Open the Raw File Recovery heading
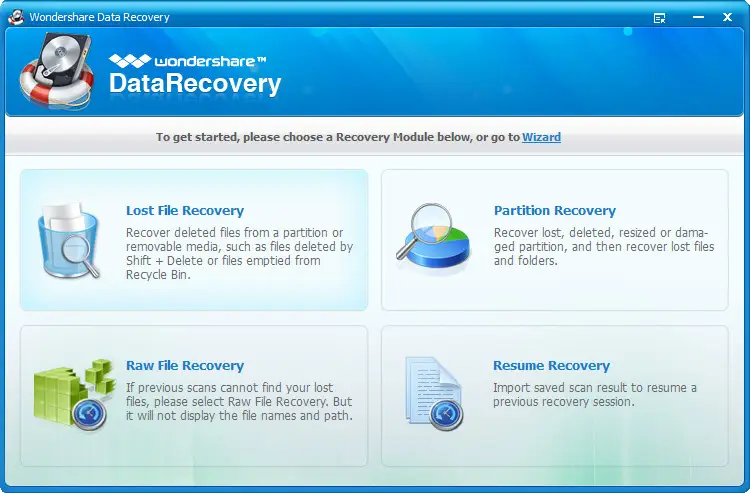This screenshot has width=750, height=493. pos(185,365)
